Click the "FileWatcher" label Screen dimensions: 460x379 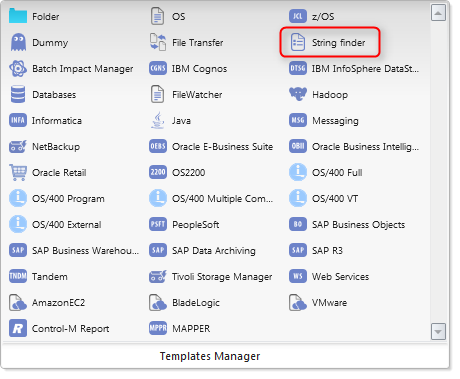click(x=197, y=95)
